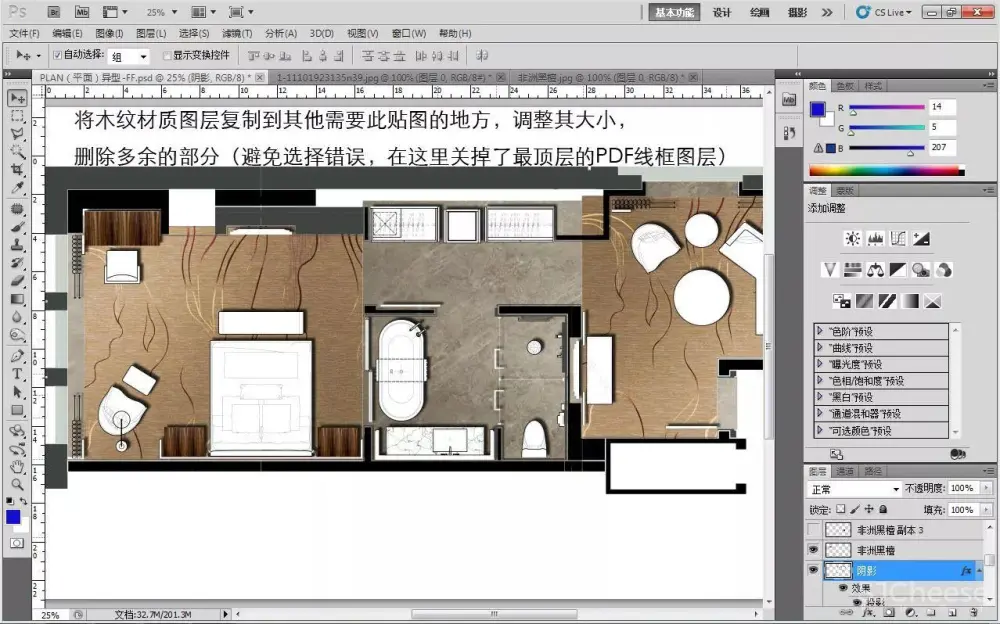Open the layer blend mode 正常 dropdown
Viewport: 1000px width, 624px height.
855,489
